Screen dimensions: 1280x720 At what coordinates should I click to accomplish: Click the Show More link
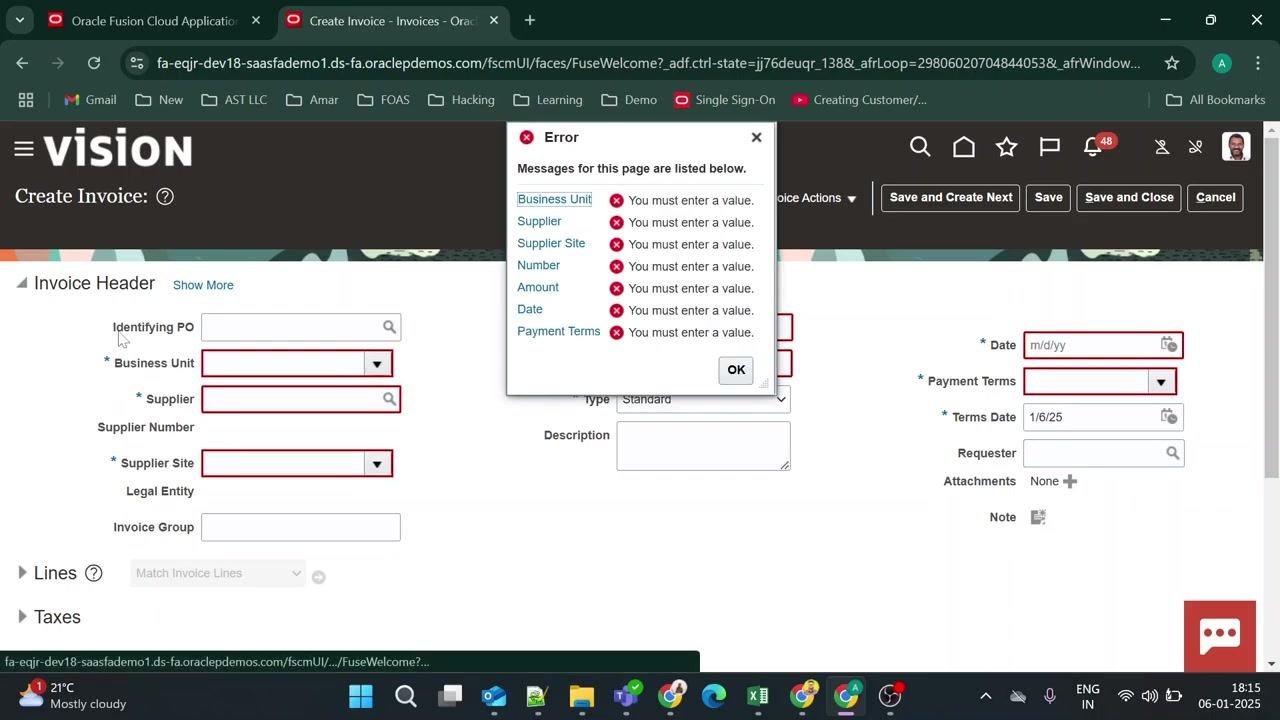pos(203,285)
